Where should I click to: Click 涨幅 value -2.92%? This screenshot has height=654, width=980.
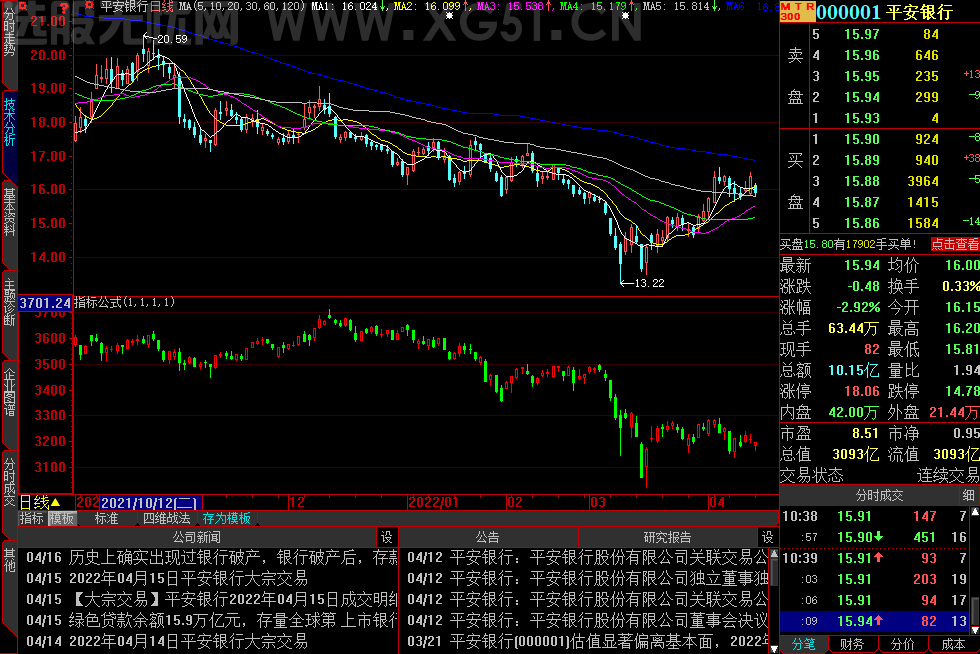pos(858,308)
